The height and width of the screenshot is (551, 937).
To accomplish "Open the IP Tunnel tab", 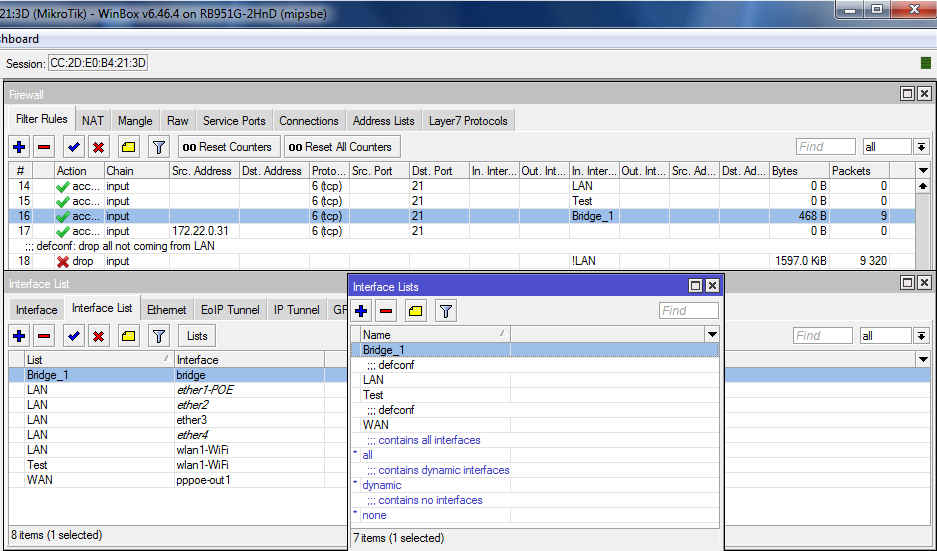I will point(296,310).
